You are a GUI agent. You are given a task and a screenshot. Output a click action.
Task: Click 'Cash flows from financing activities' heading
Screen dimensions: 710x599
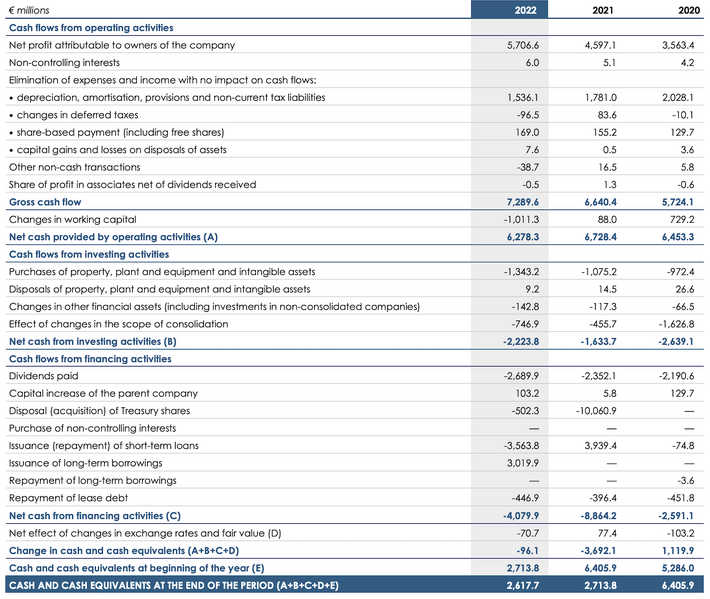click(90, 359)
